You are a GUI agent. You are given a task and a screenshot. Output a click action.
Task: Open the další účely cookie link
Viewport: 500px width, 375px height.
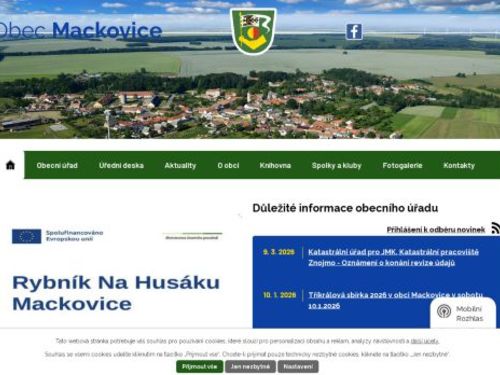425,341
